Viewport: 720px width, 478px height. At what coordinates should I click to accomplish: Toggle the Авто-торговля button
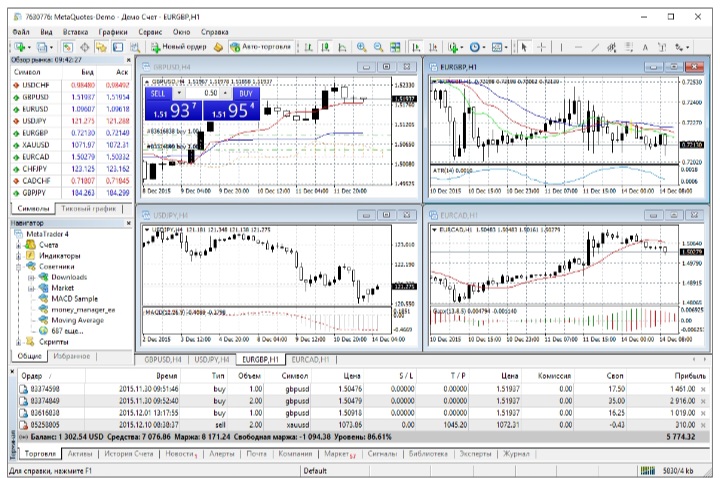261,47
